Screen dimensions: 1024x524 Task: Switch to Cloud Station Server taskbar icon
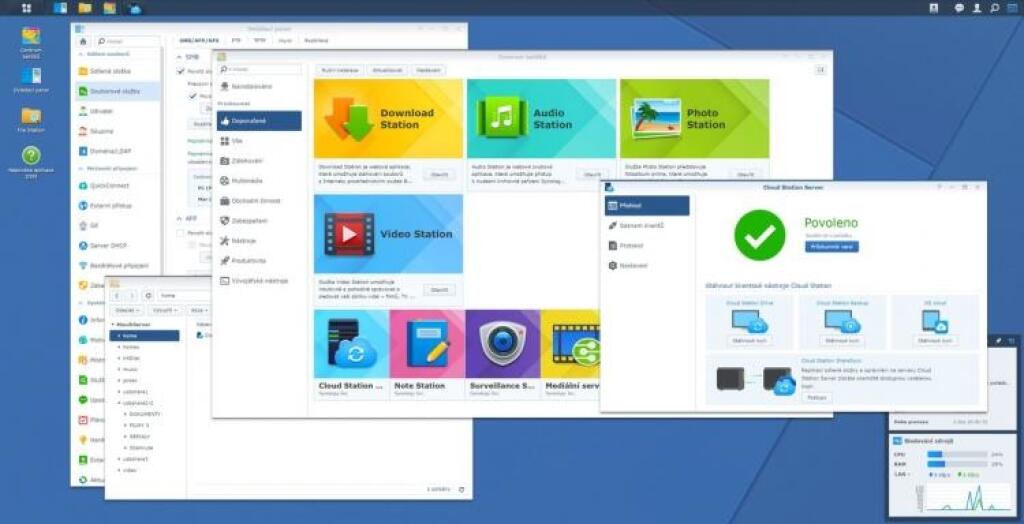click(x=135, y=8)
